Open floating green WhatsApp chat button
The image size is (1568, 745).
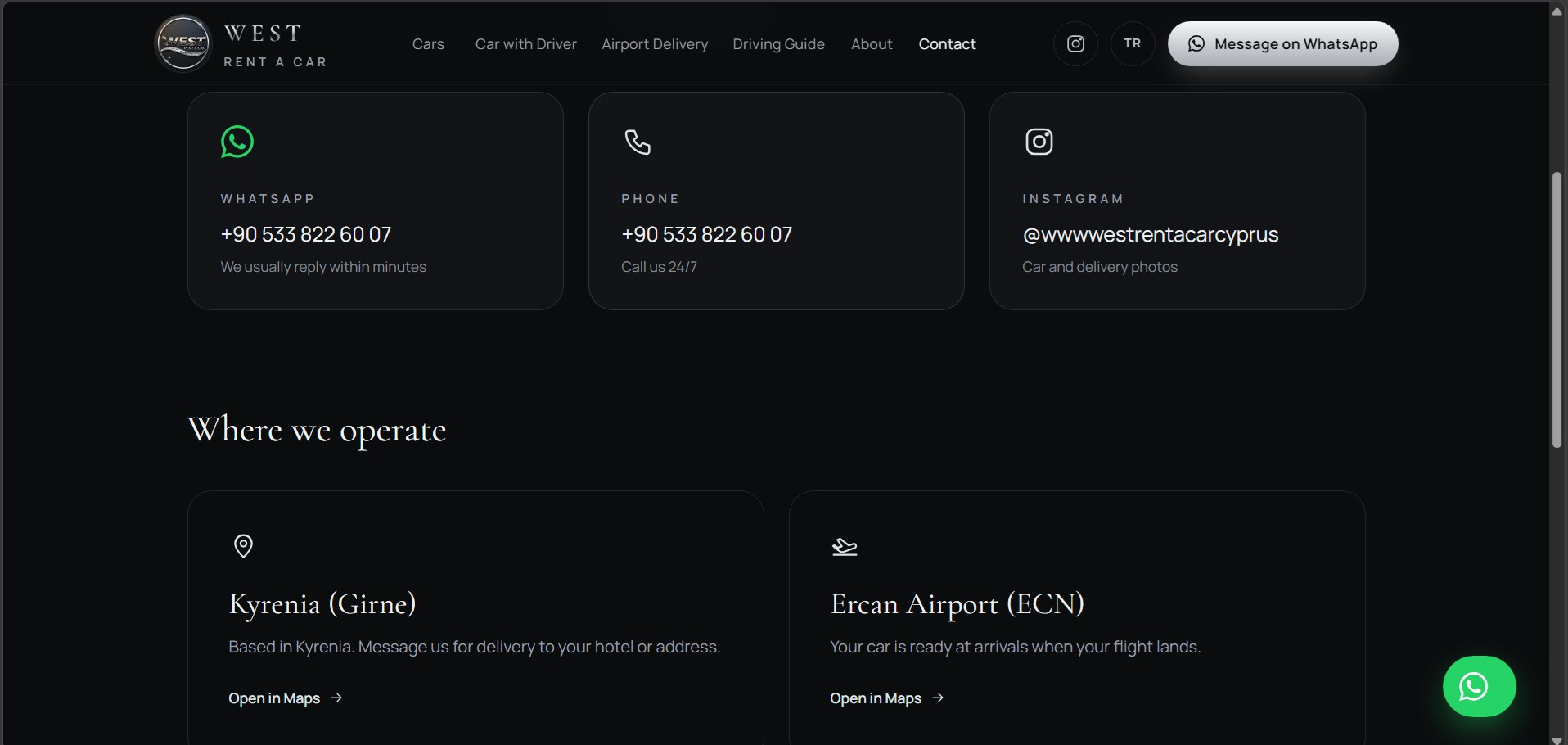(x=1479, y=686)
